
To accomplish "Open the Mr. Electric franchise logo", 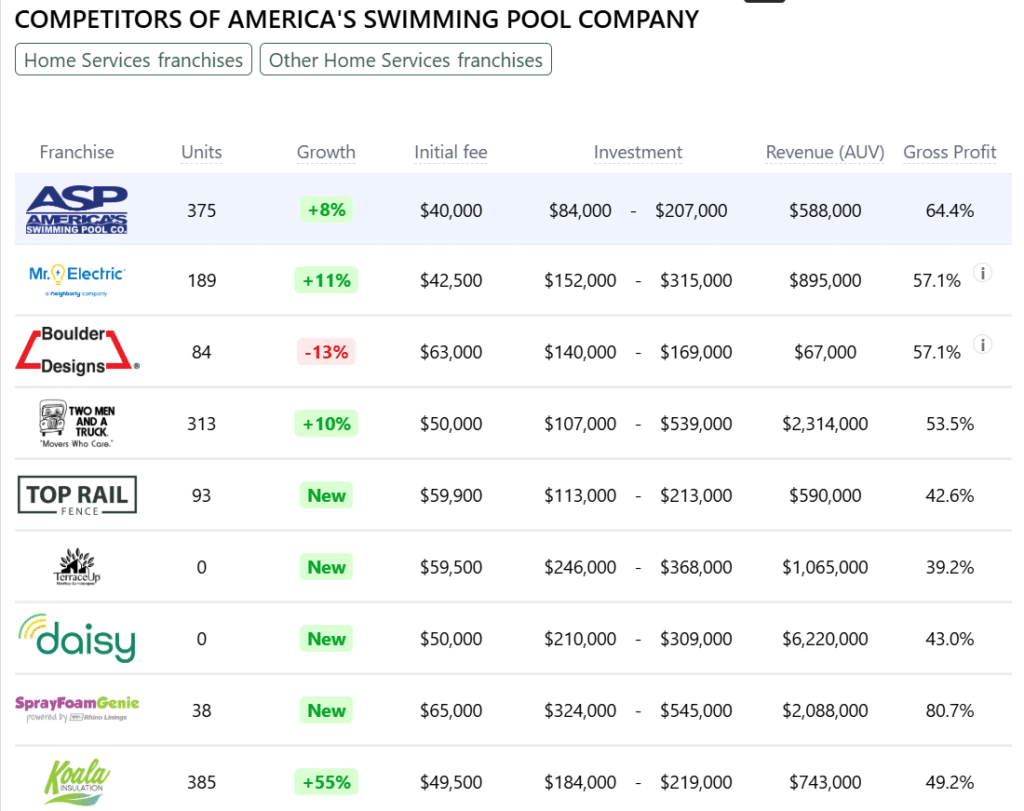I will 76,280.
